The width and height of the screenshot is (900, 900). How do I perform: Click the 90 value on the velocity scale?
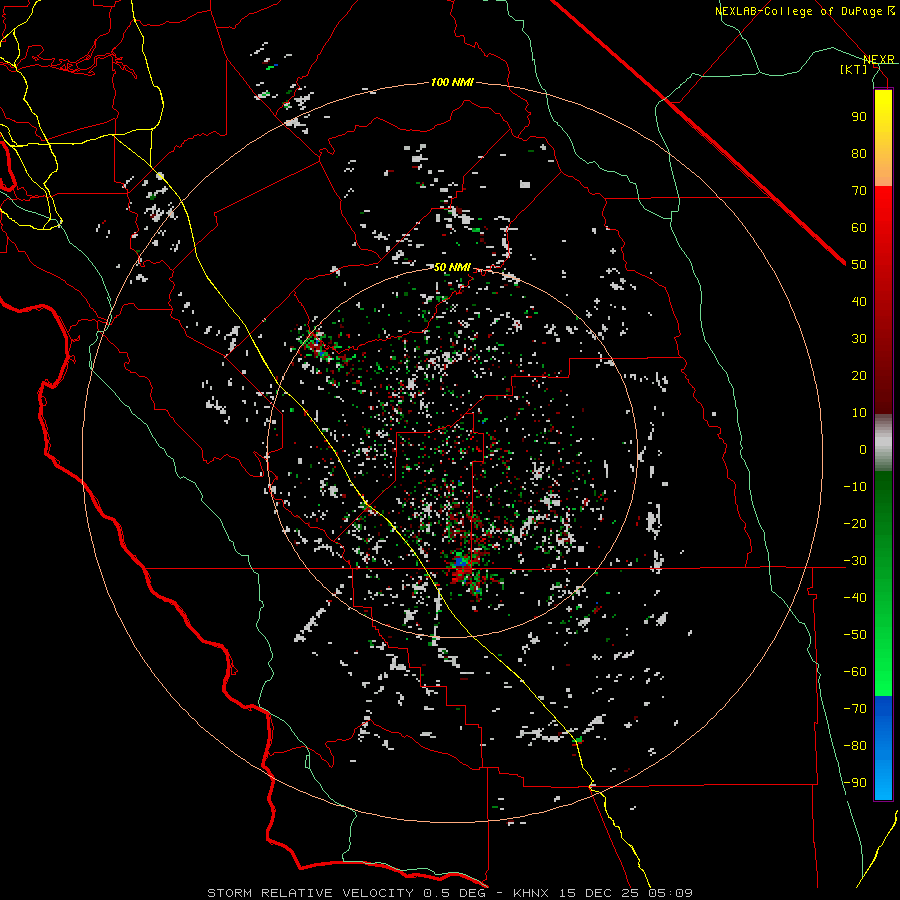tap(859, 117)
